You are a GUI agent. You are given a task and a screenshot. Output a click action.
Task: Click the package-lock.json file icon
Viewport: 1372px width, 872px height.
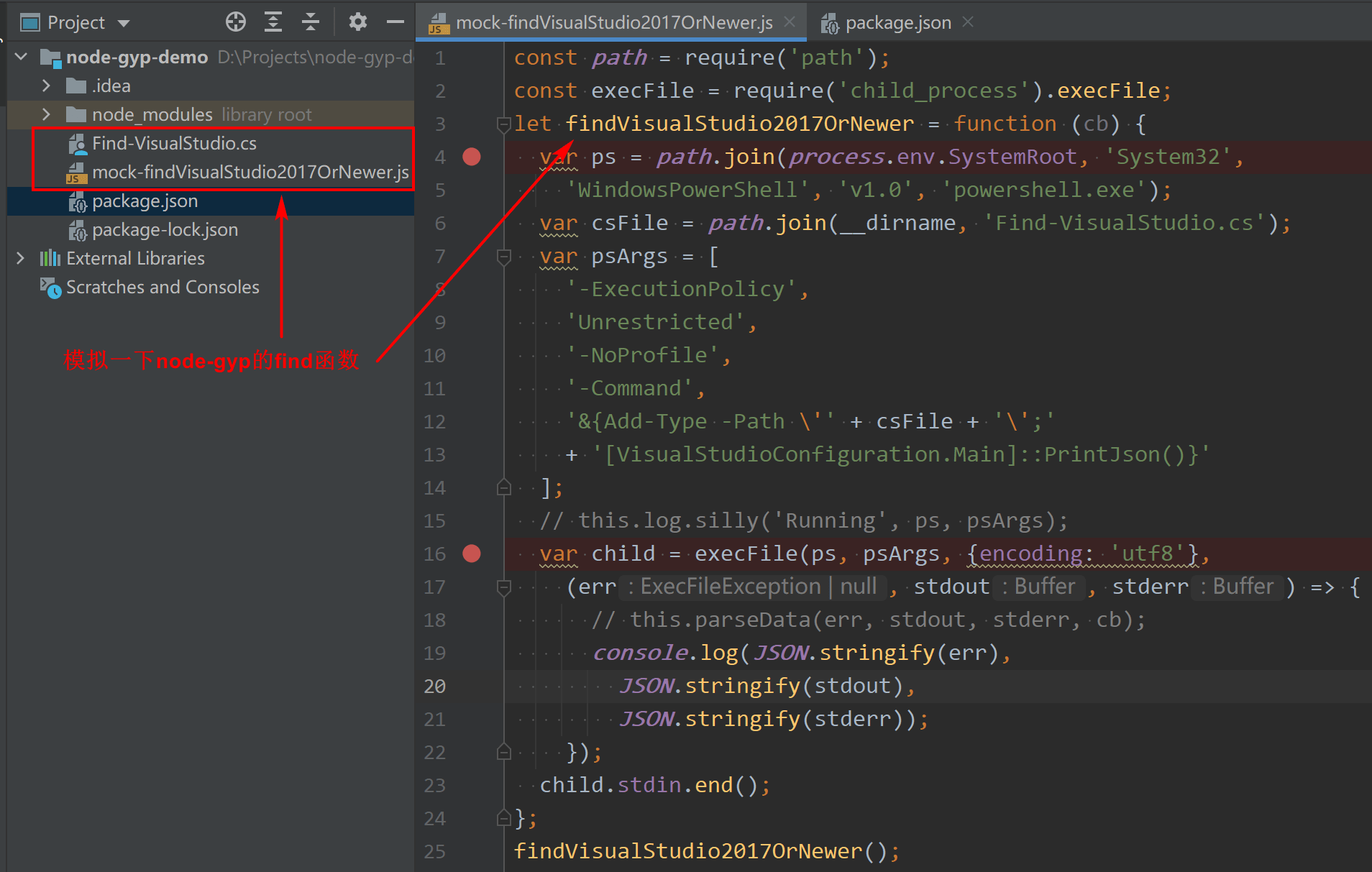click(77, 230)
